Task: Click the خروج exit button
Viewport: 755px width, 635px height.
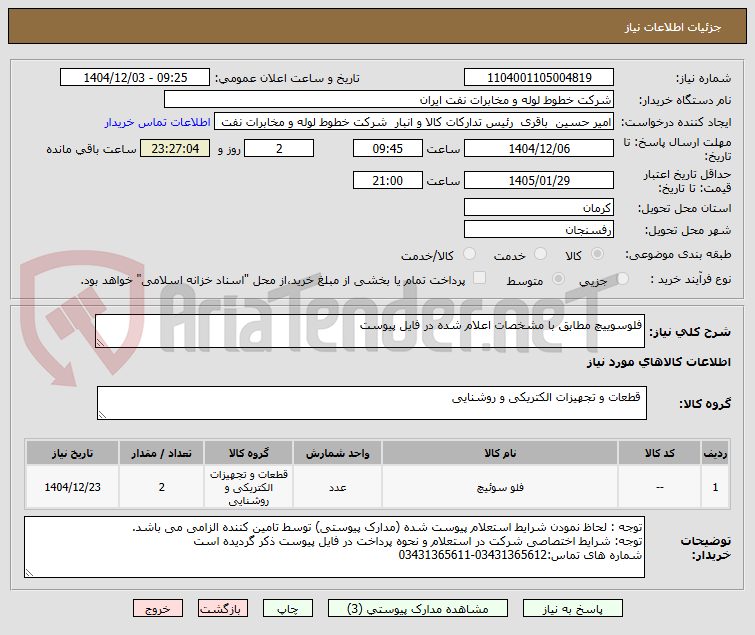Action: click(x=158, y=608)
